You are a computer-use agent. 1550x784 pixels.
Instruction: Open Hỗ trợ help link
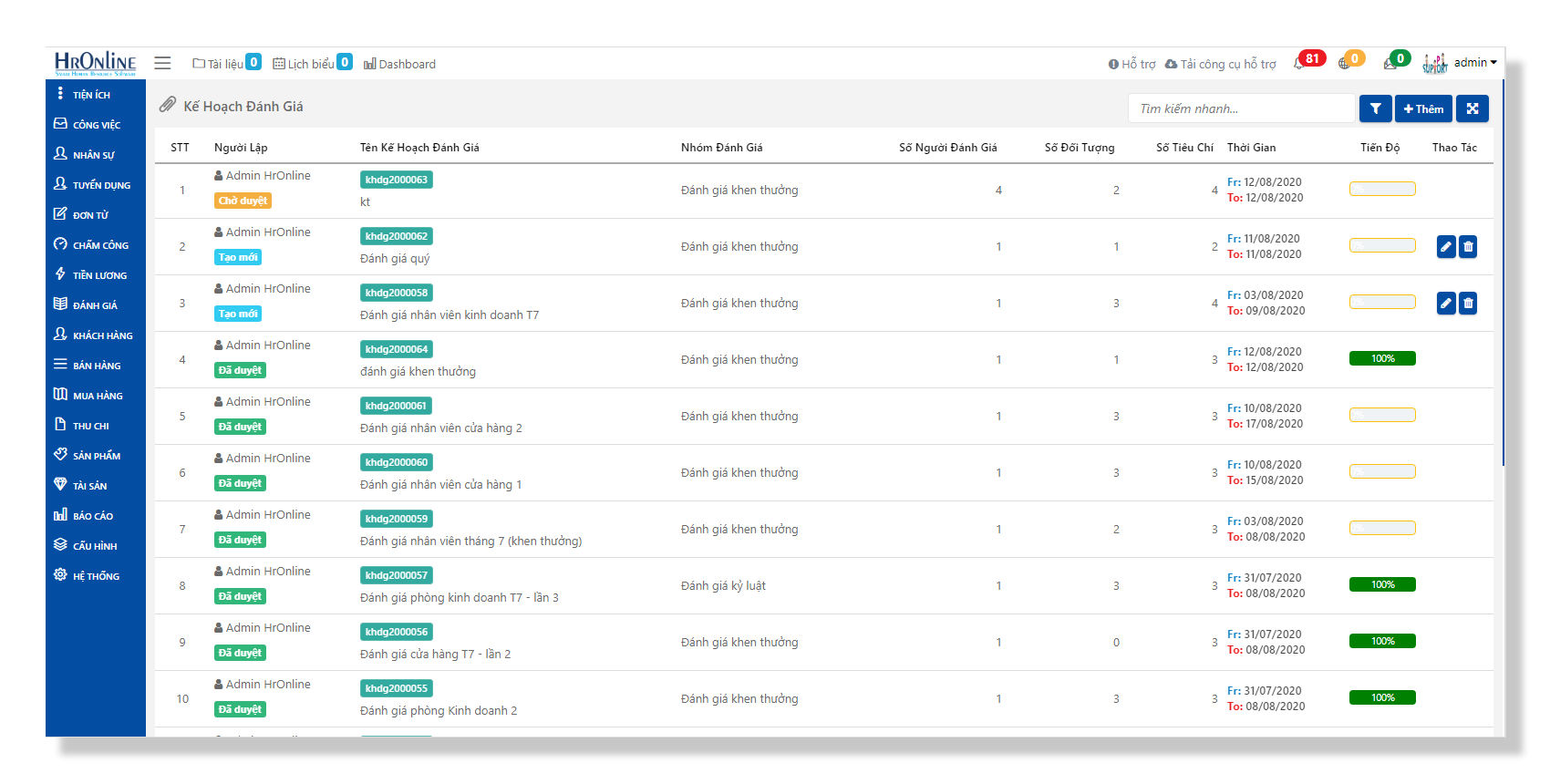tap(1131, 64)
